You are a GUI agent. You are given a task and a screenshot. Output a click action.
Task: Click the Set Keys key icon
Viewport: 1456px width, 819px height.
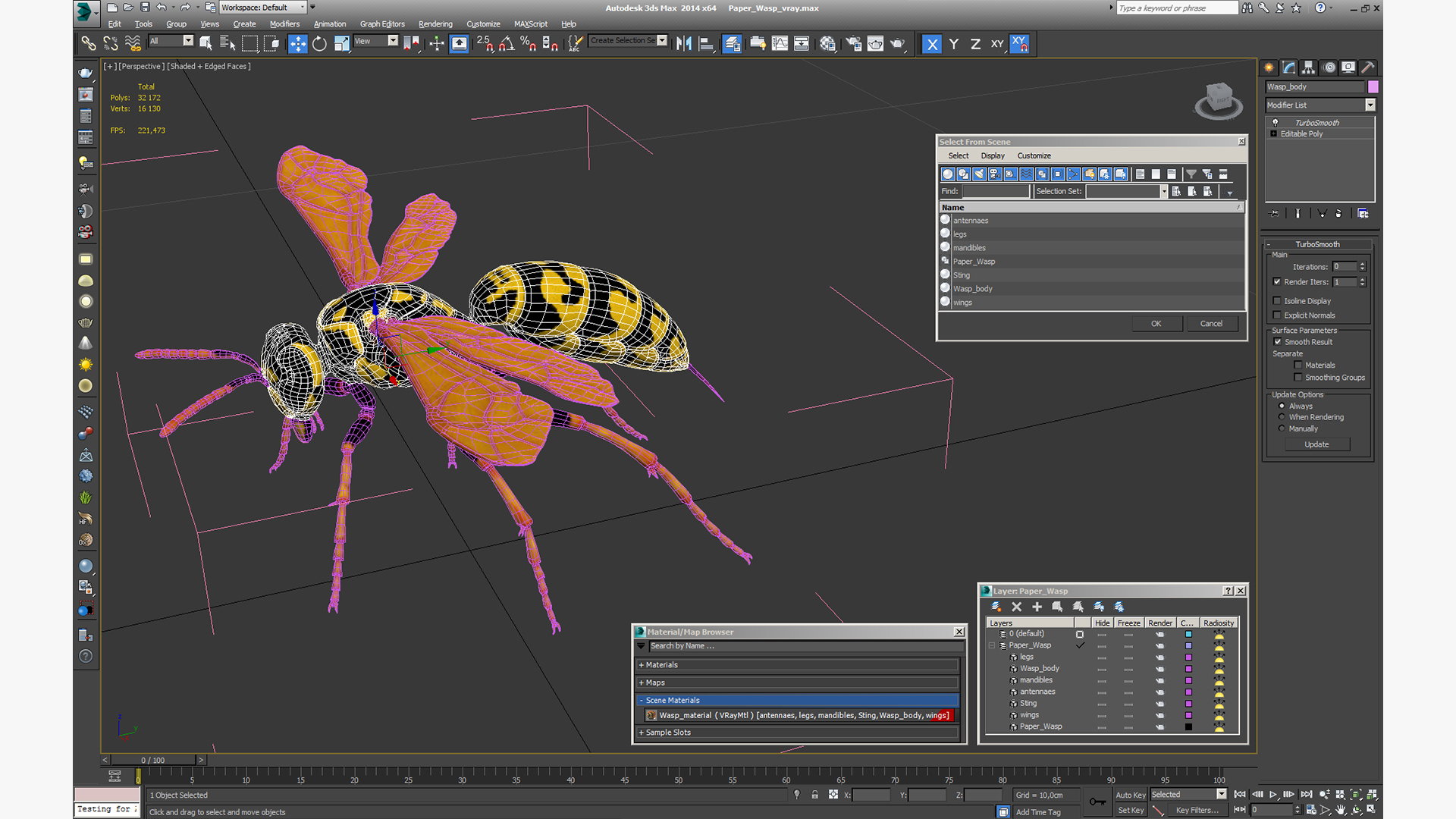(x=1097, y=802)
